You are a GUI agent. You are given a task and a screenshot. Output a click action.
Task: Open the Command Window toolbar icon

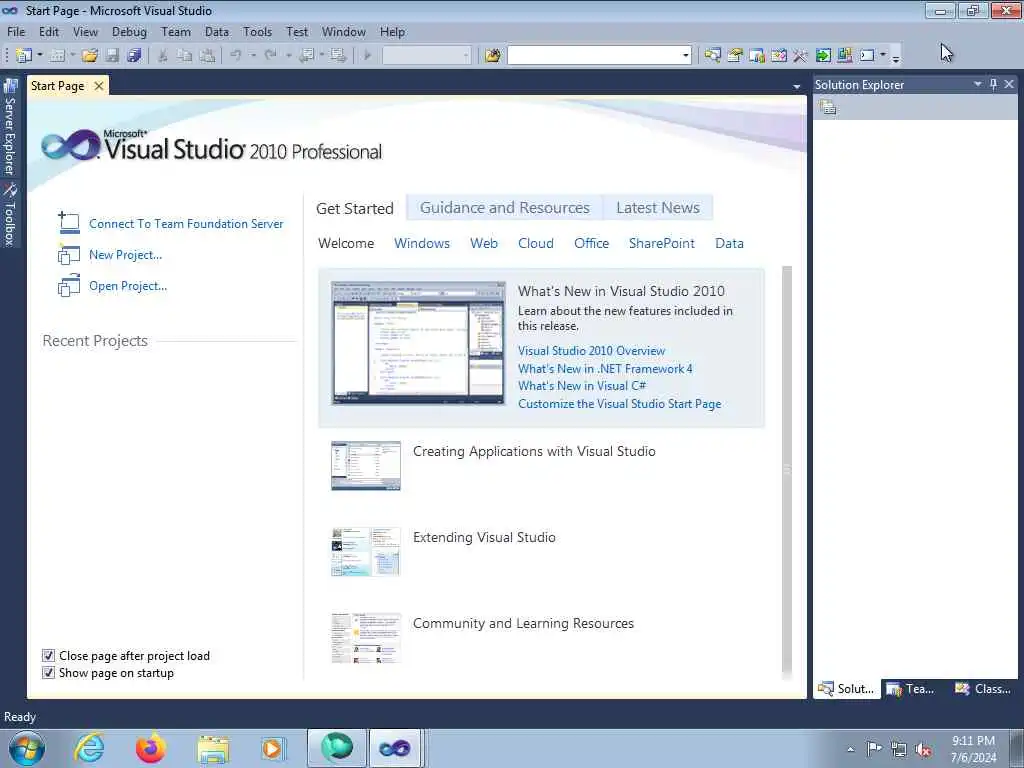click(x=867, y=56)
